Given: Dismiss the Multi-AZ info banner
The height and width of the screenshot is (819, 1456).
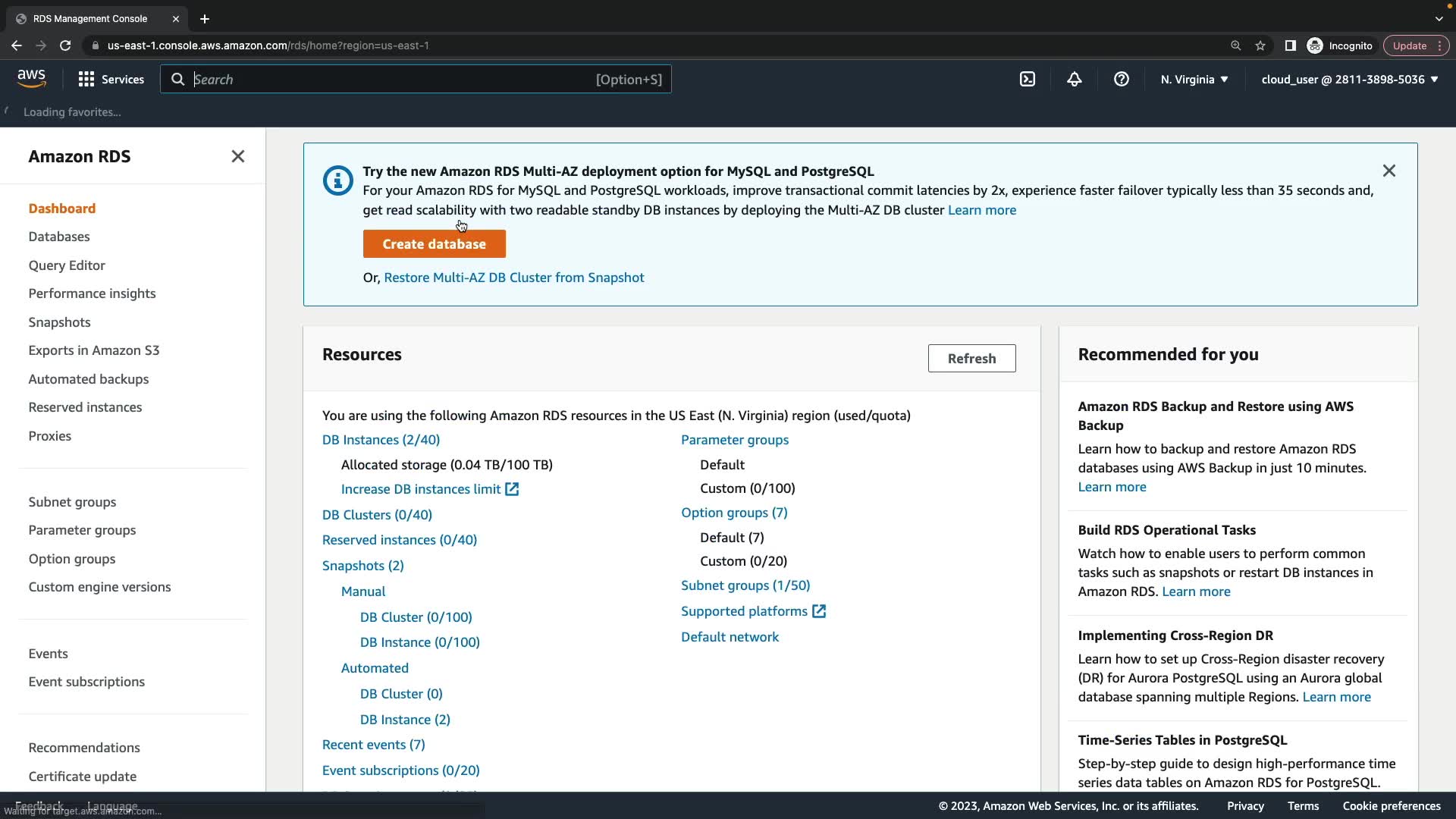Looking at the screenshot, I should (1389, 171).
